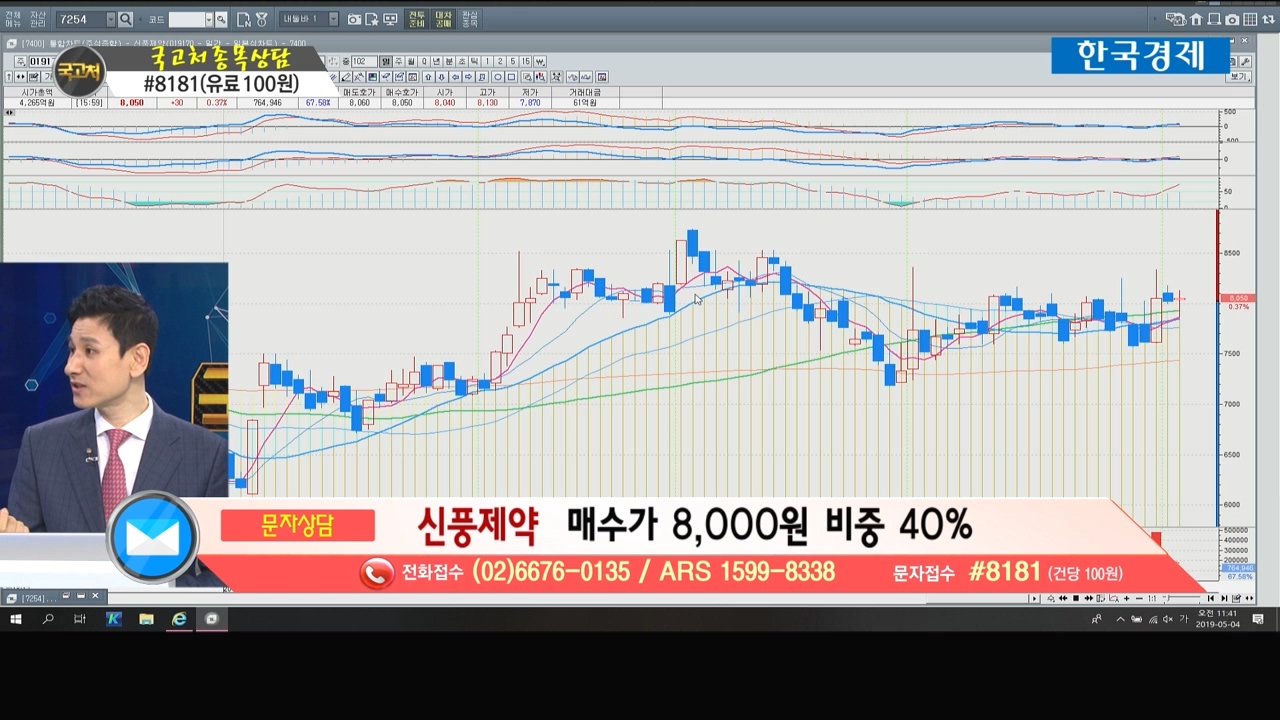Click the medal icon in the top toolbar
Image resolution: width=1280 pixels, height=720 pixels.
(261, 19)
